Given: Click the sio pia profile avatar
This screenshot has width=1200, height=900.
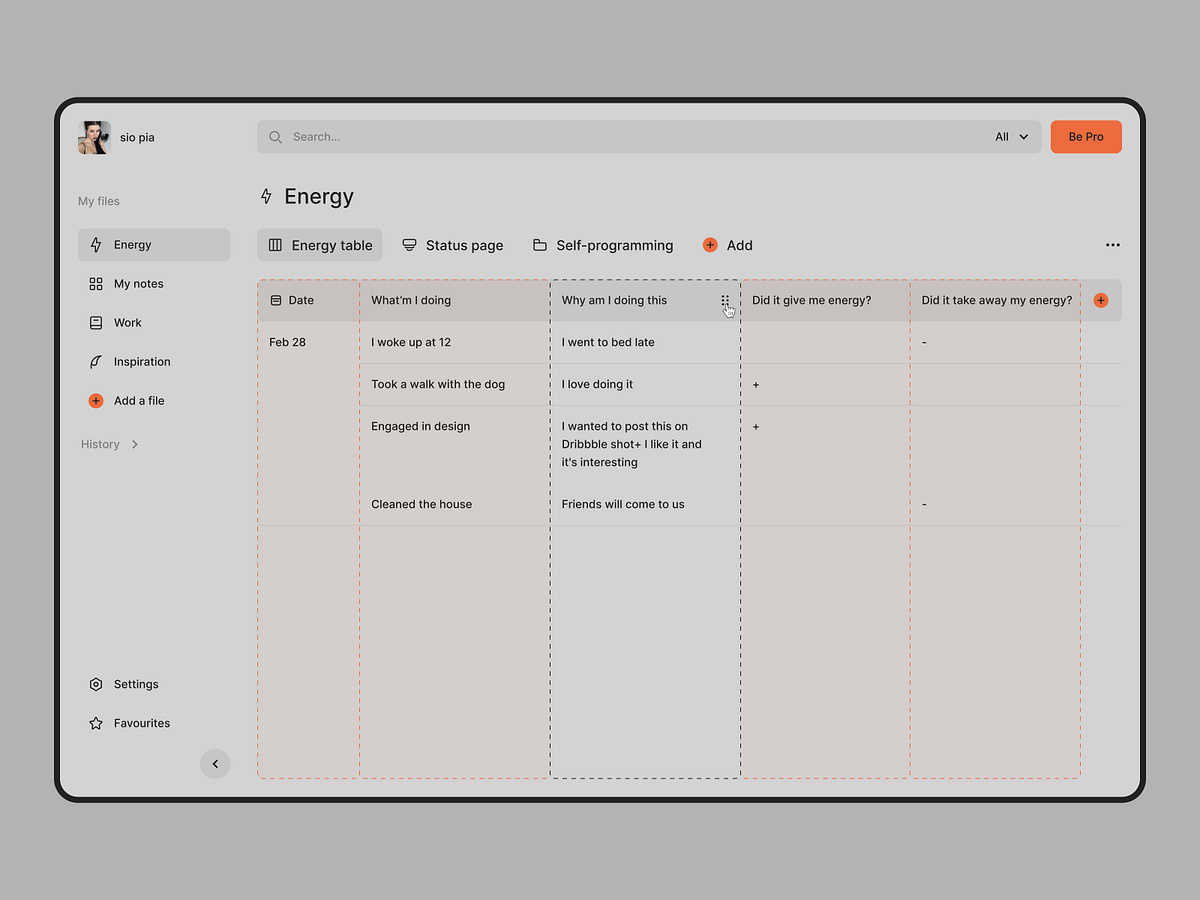Looking at the screenshot, I should point(94,138).
